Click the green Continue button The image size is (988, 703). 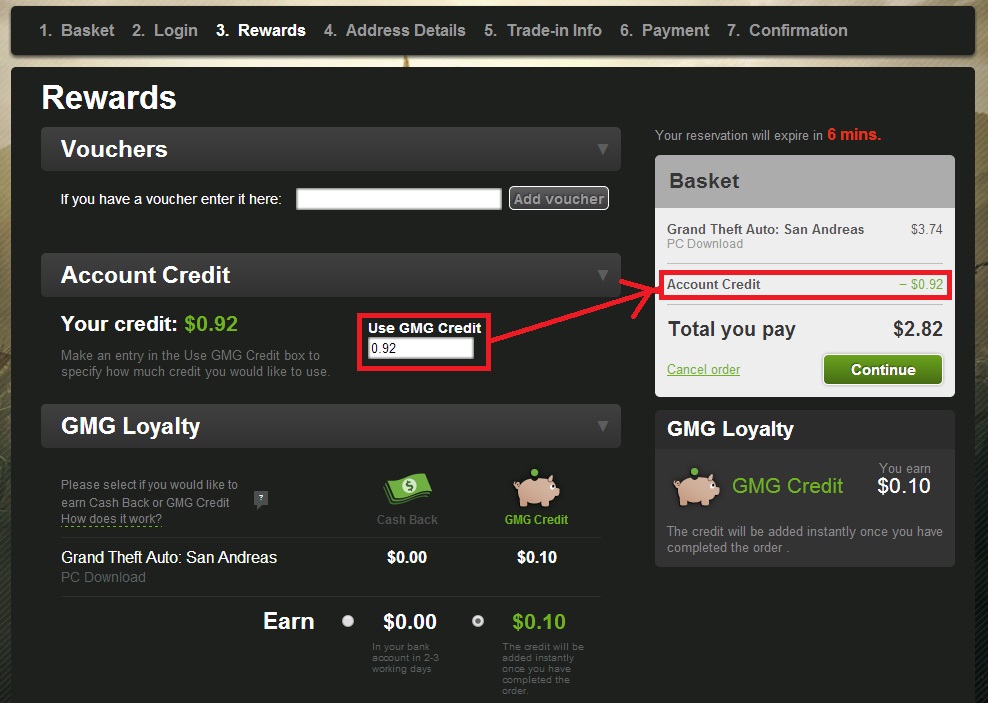click(x=883, y=370)
